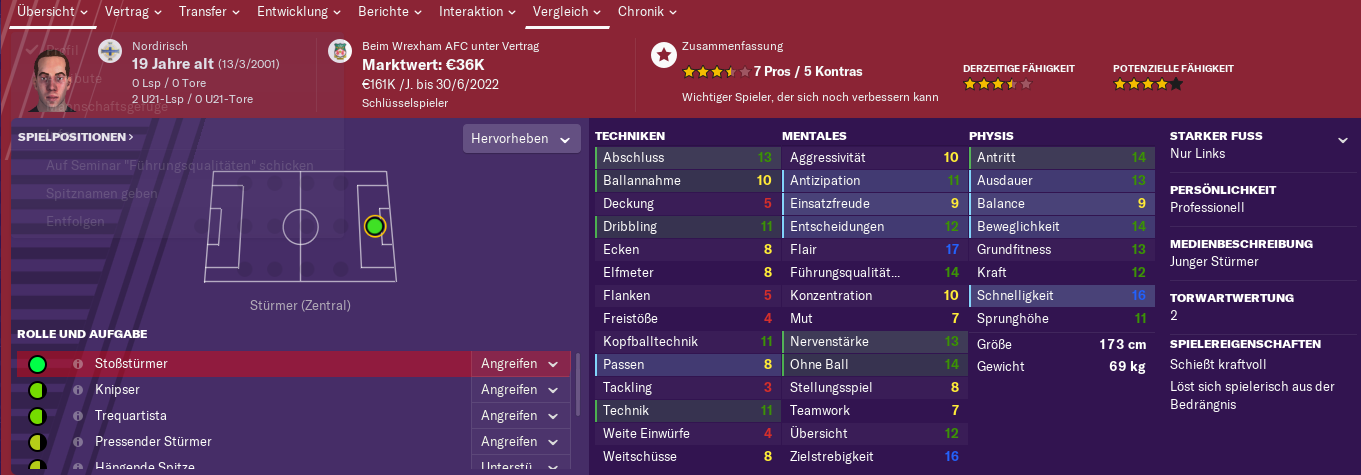Viewport: 1361px width, 475px height.
Task: Click the Northern Ireland flag icon
Action: click(109, 52)
